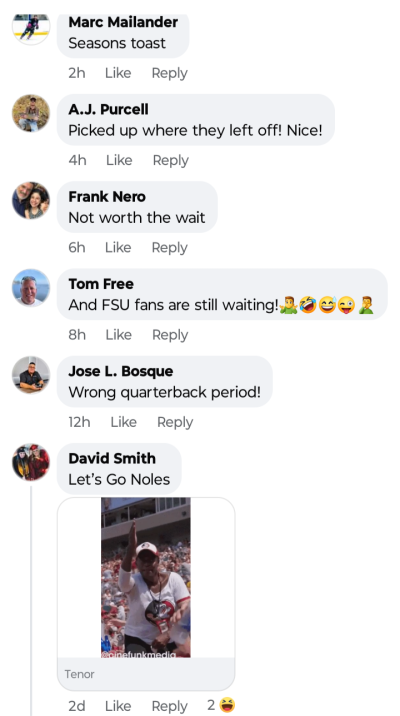
Task: Reply to Tom Free's comment
Action: 170,335
